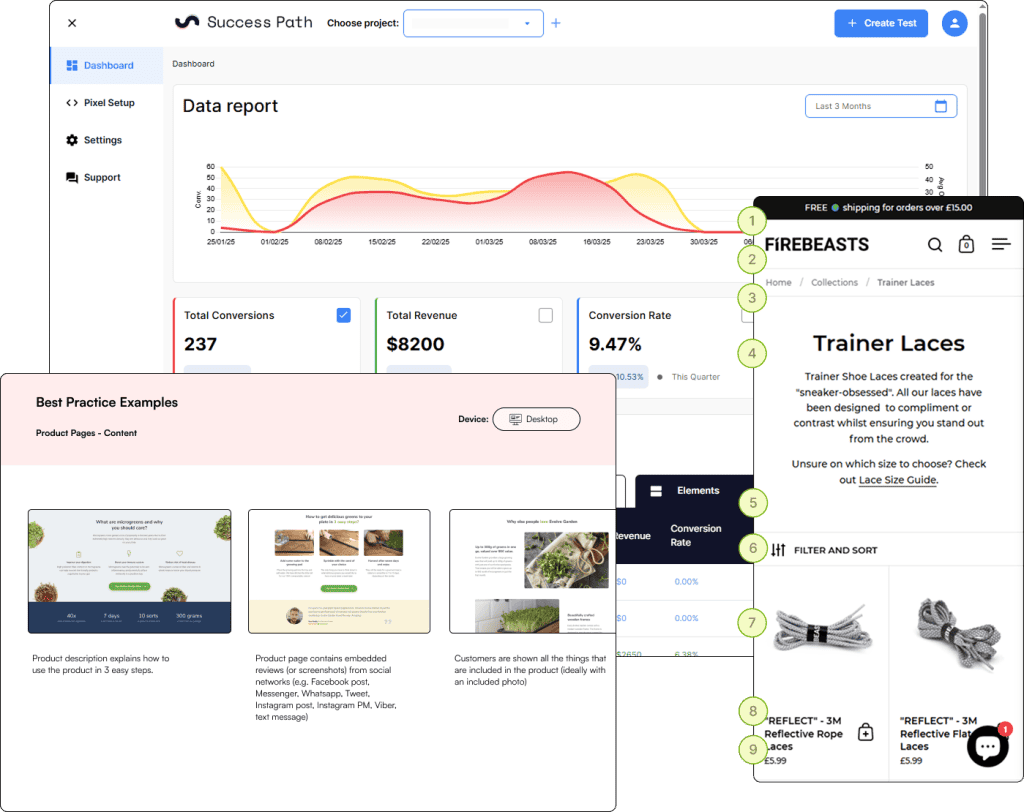
Task: Click the £5.99 price under Reflective Flat Laces
Action: tap(911, 760)
